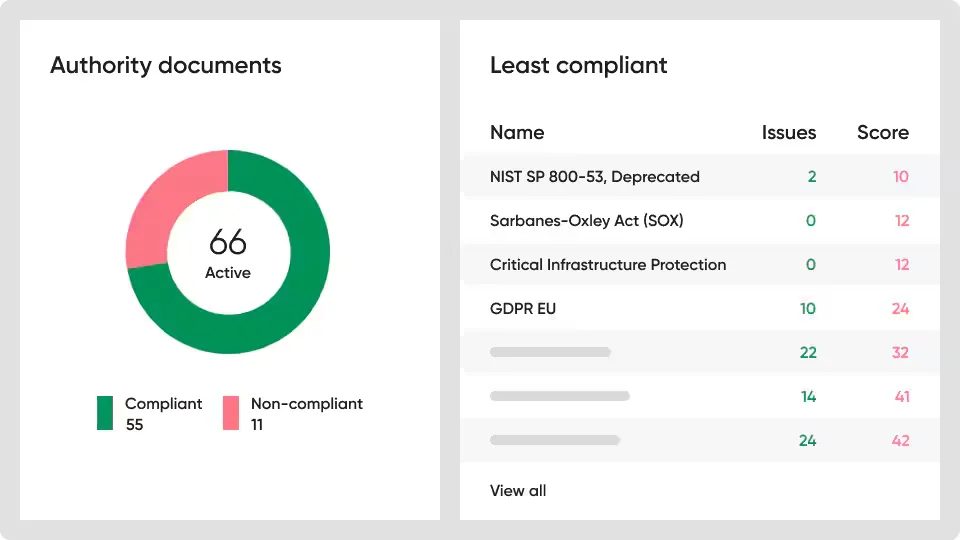Viewport: 960px width, 540px height.
Task: Sort by the Issues column header
Action: [789, 132]
